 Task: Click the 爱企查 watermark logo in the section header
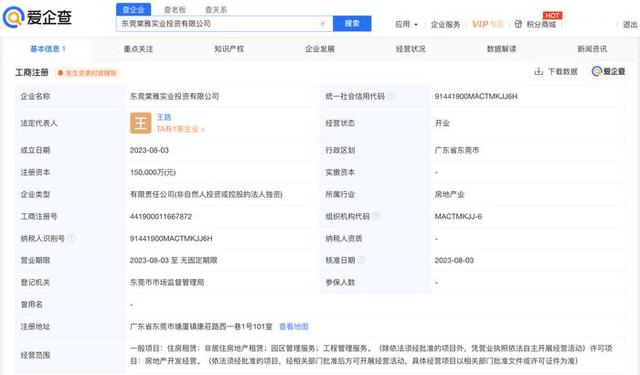(608, 71)
